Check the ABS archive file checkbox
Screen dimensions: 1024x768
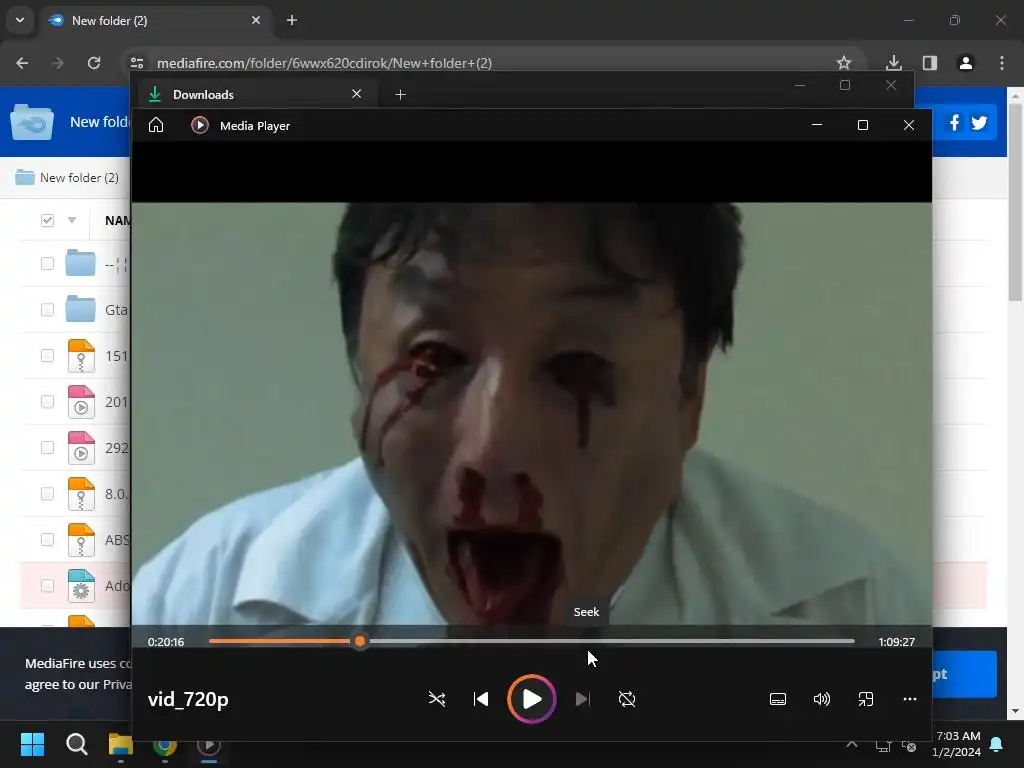click(47, 539)
